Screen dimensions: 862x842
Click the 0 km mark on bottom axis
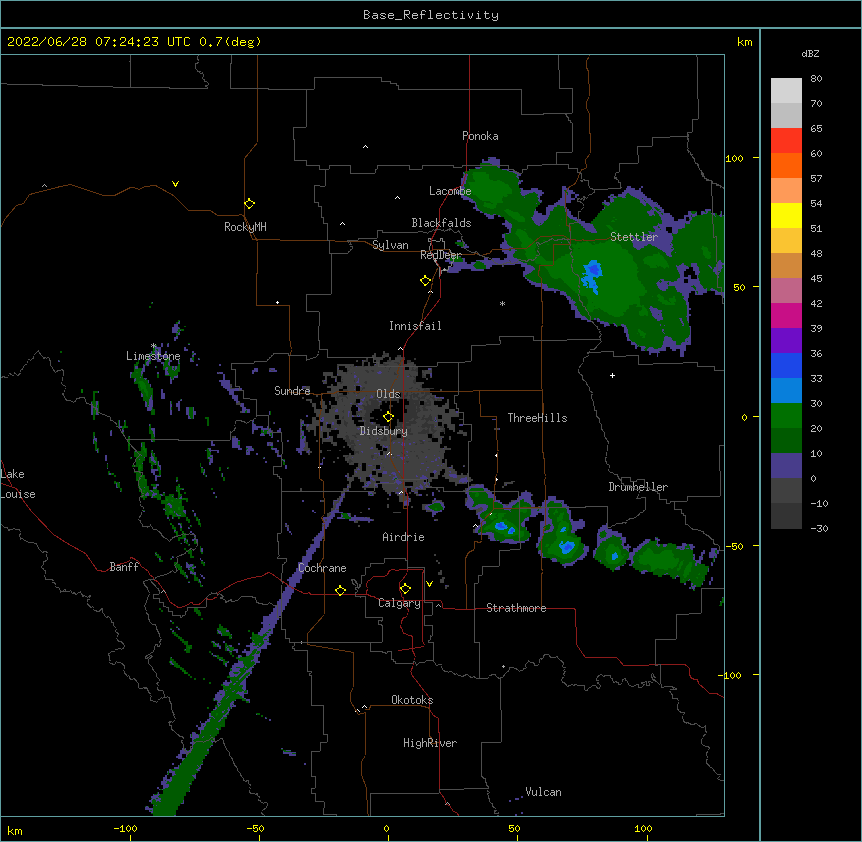click(x=386, y=828)
